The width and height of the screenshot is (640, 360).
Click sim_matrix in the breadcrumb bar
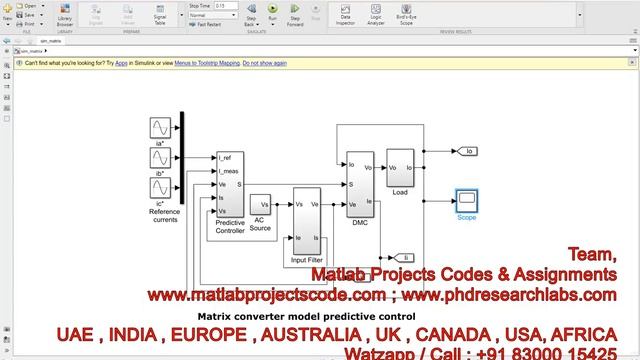32,51
